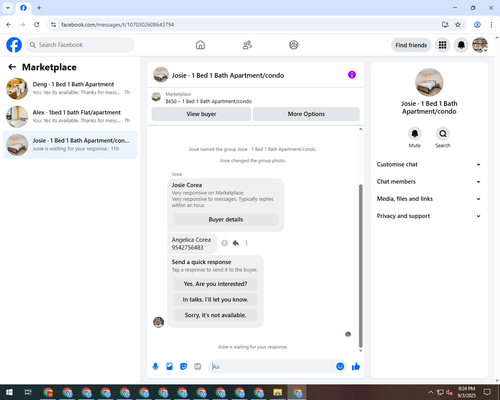Choose a GIF icon
Screen dimensions: 500x400
tap(197, 367)
